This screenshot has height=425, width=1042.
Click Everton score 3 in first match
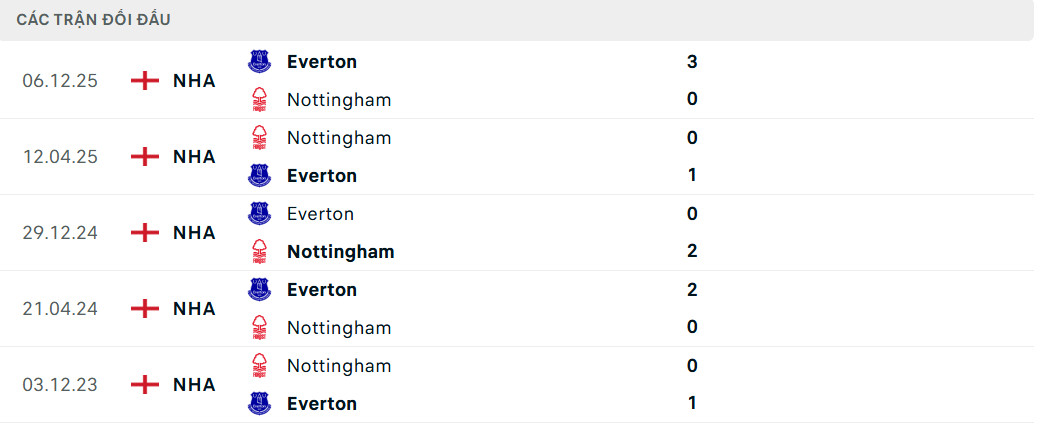point(692,62)
